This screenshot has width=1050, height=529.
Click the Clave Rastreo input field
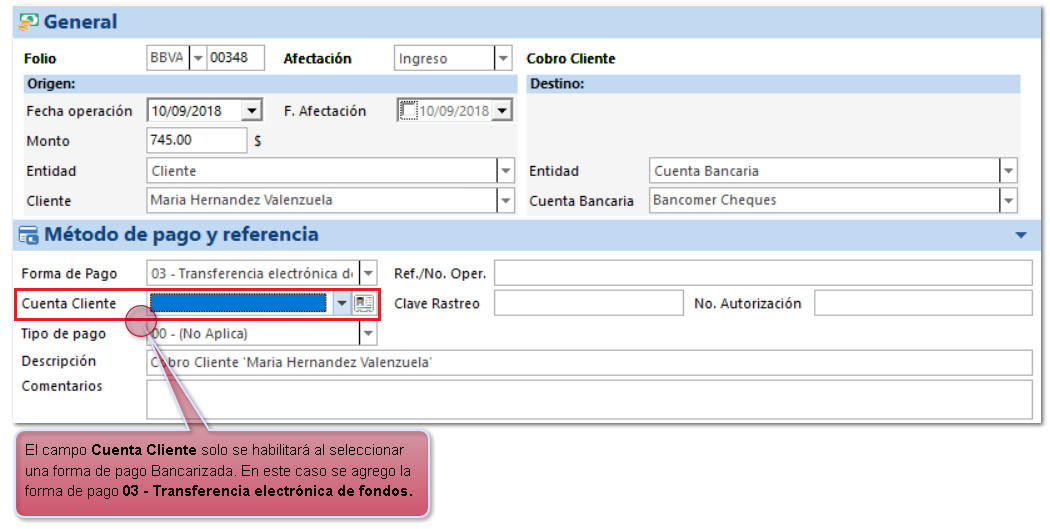point(589,303)
